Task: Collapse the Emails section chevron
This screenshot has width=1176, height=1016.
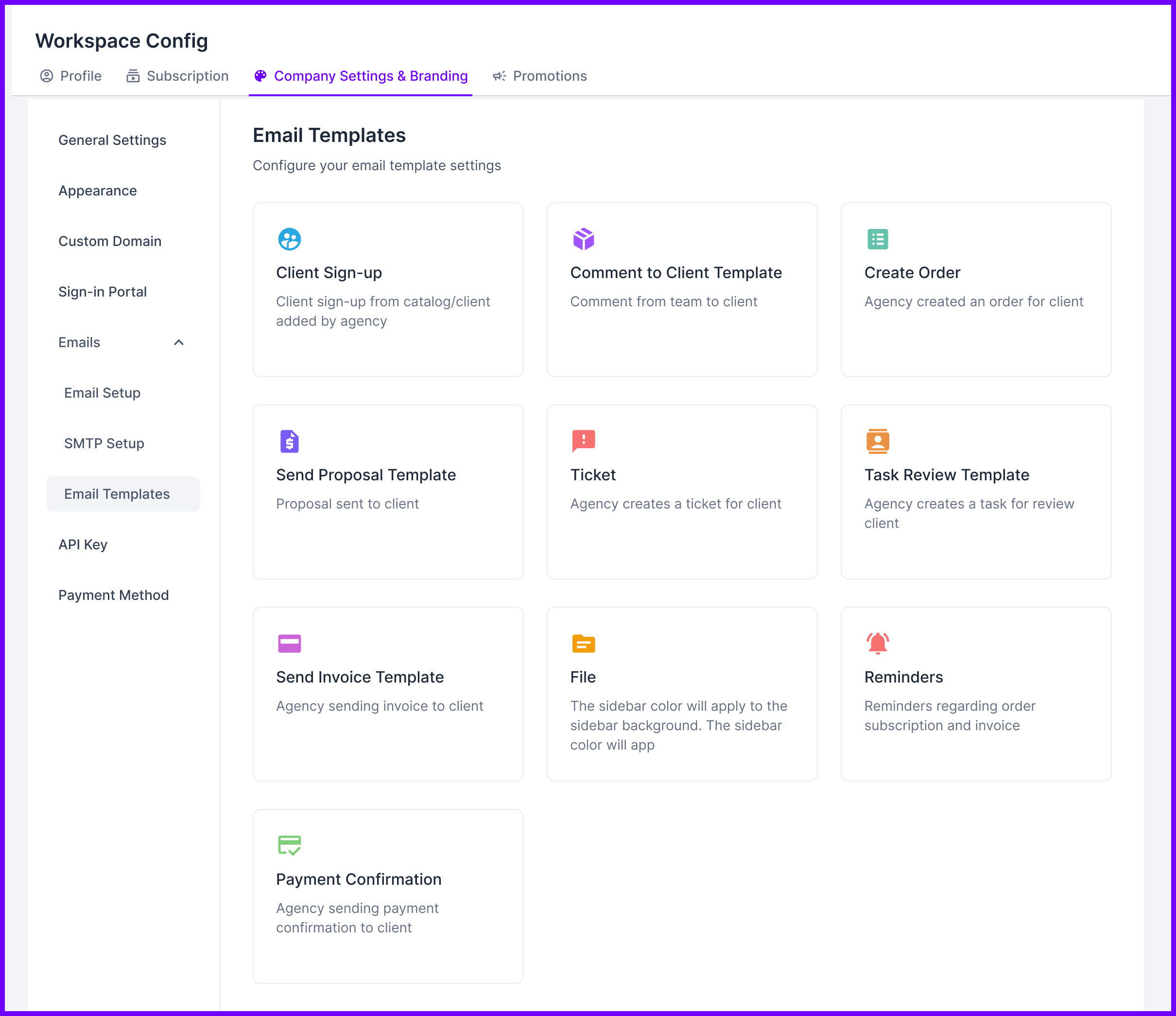Action: click(180, 342)
